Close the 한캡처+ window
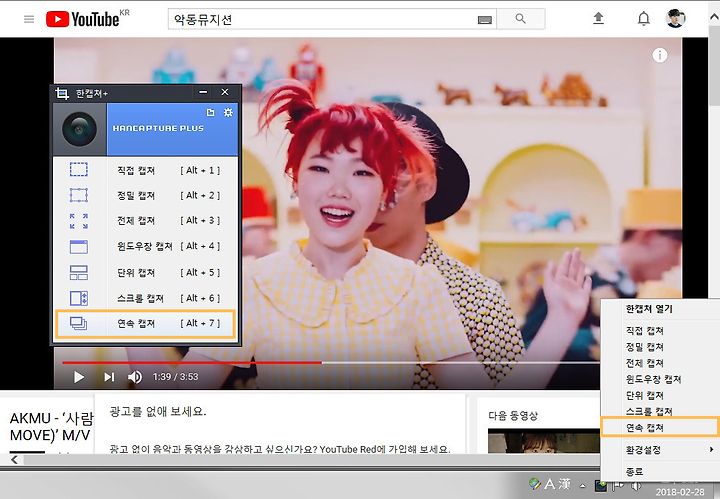The width and height of the screenshot is (720, 499). [225, 92]
